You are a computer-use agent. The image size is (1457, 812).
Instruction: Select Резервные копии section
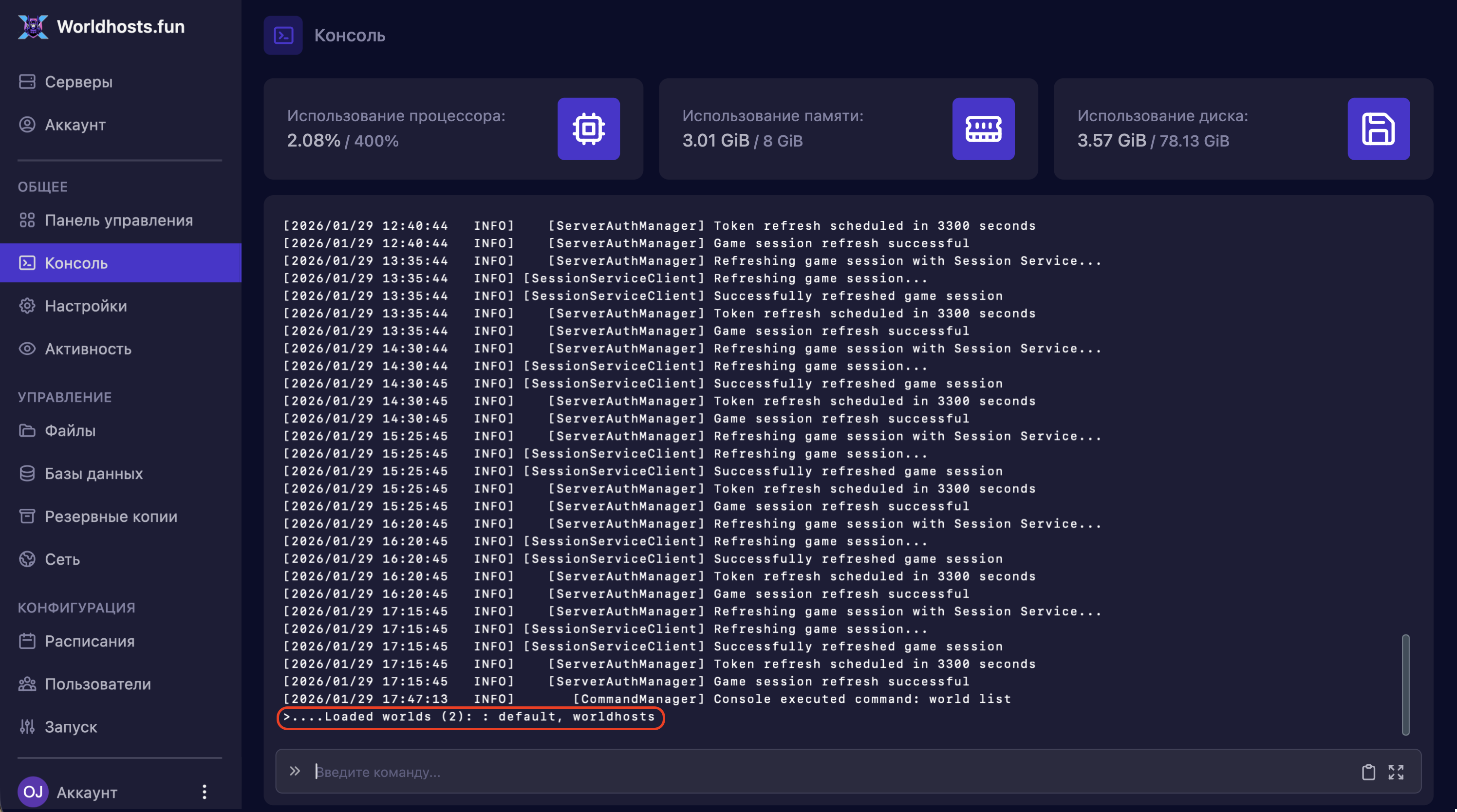pos(111,517)
